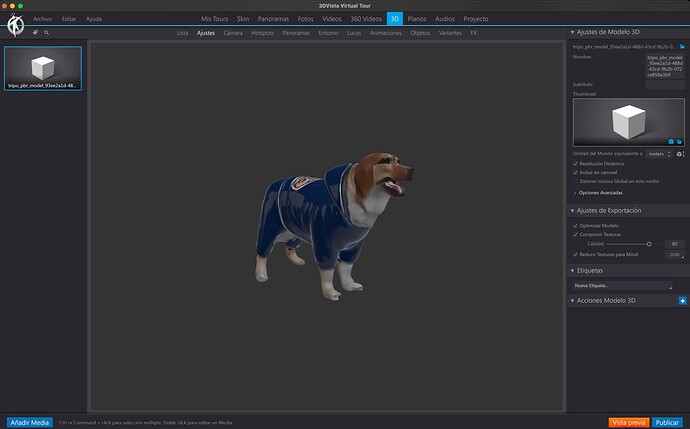
Task: Open the Luces sub-tab
Action: click(x=354, y=33)
